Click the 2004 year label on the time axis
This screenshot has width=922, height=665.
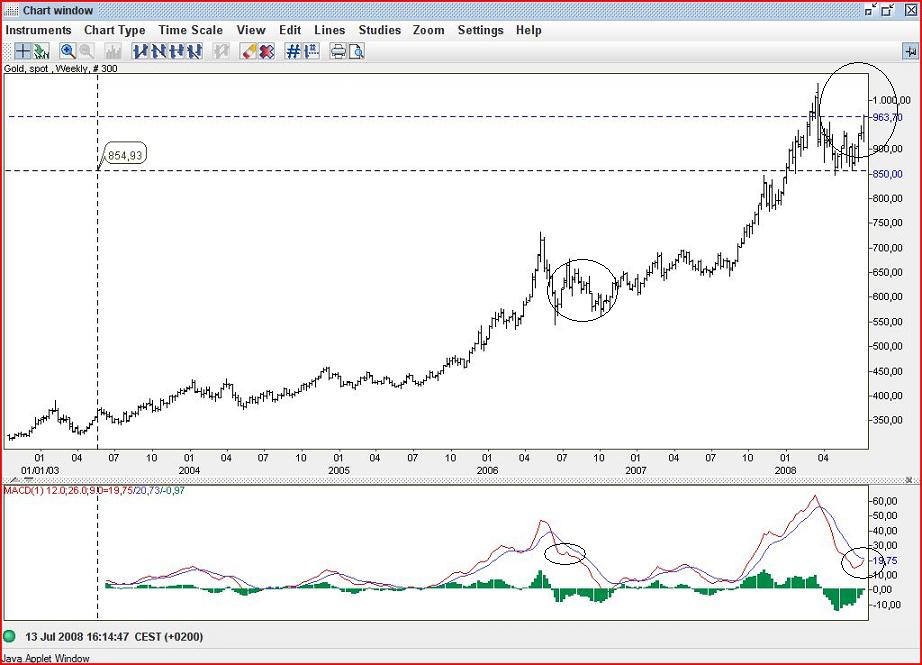[x=189, y=470]
